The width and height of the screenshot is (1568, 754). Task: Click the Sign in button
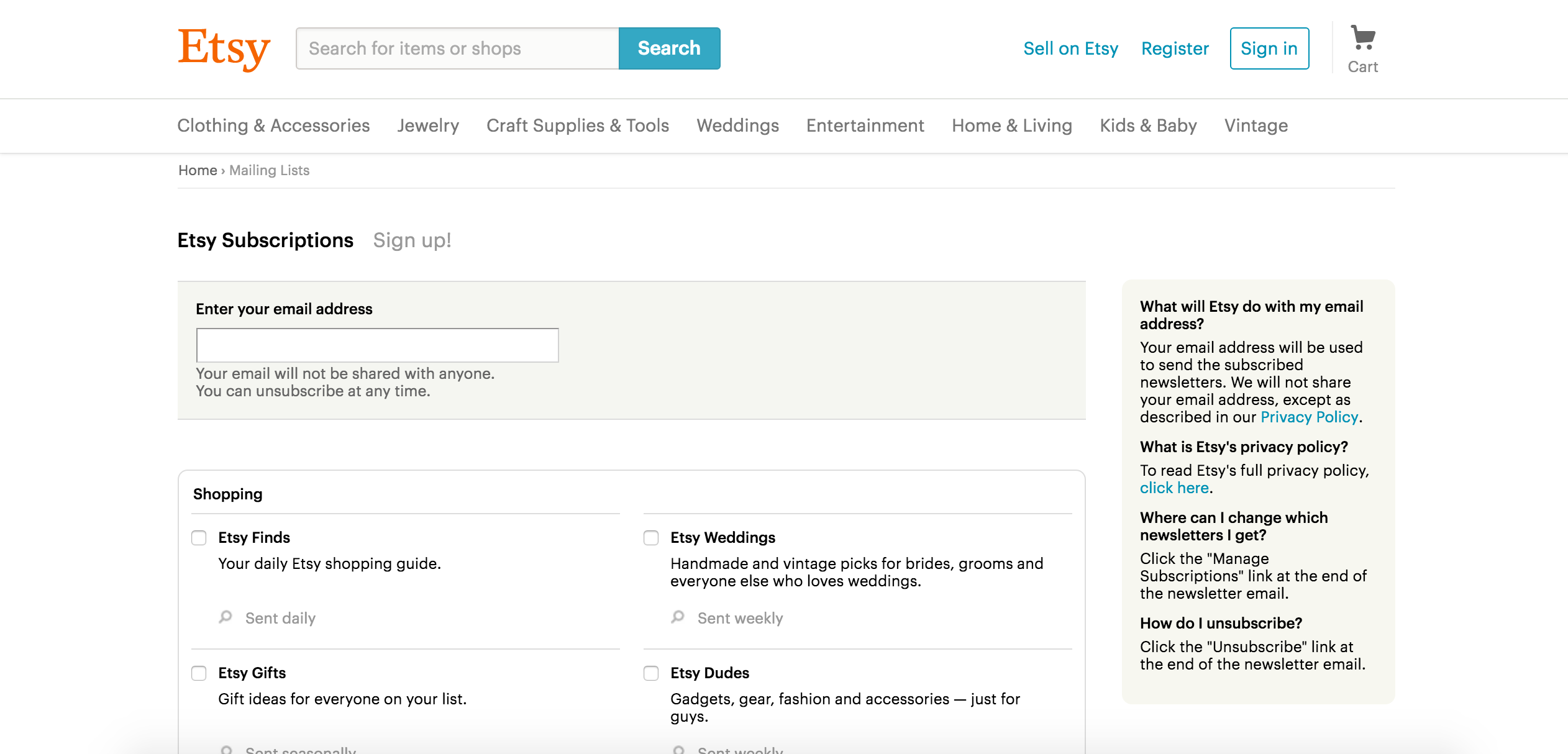[1269, 48]
